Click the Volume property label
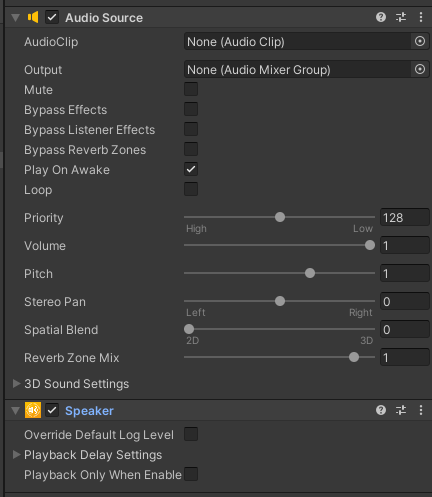 coord(45,246)
